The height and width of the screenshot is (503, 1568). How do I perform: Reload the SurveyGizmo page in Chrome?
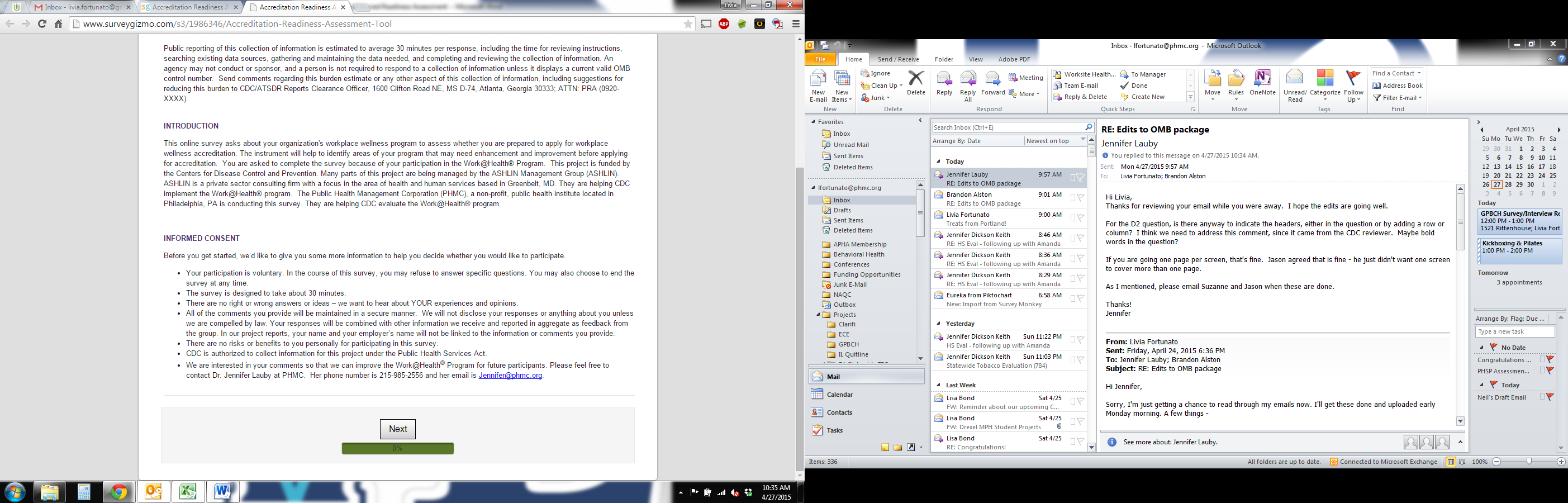42,23
